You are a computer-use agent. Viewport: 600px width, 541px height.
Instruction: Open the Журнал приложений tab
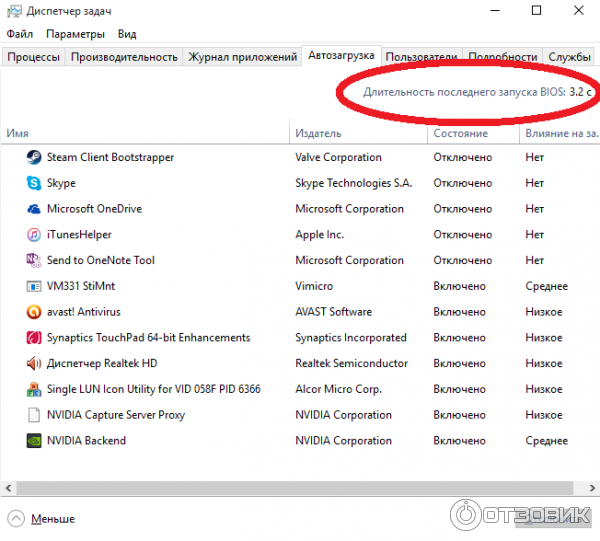click(243, 57)
